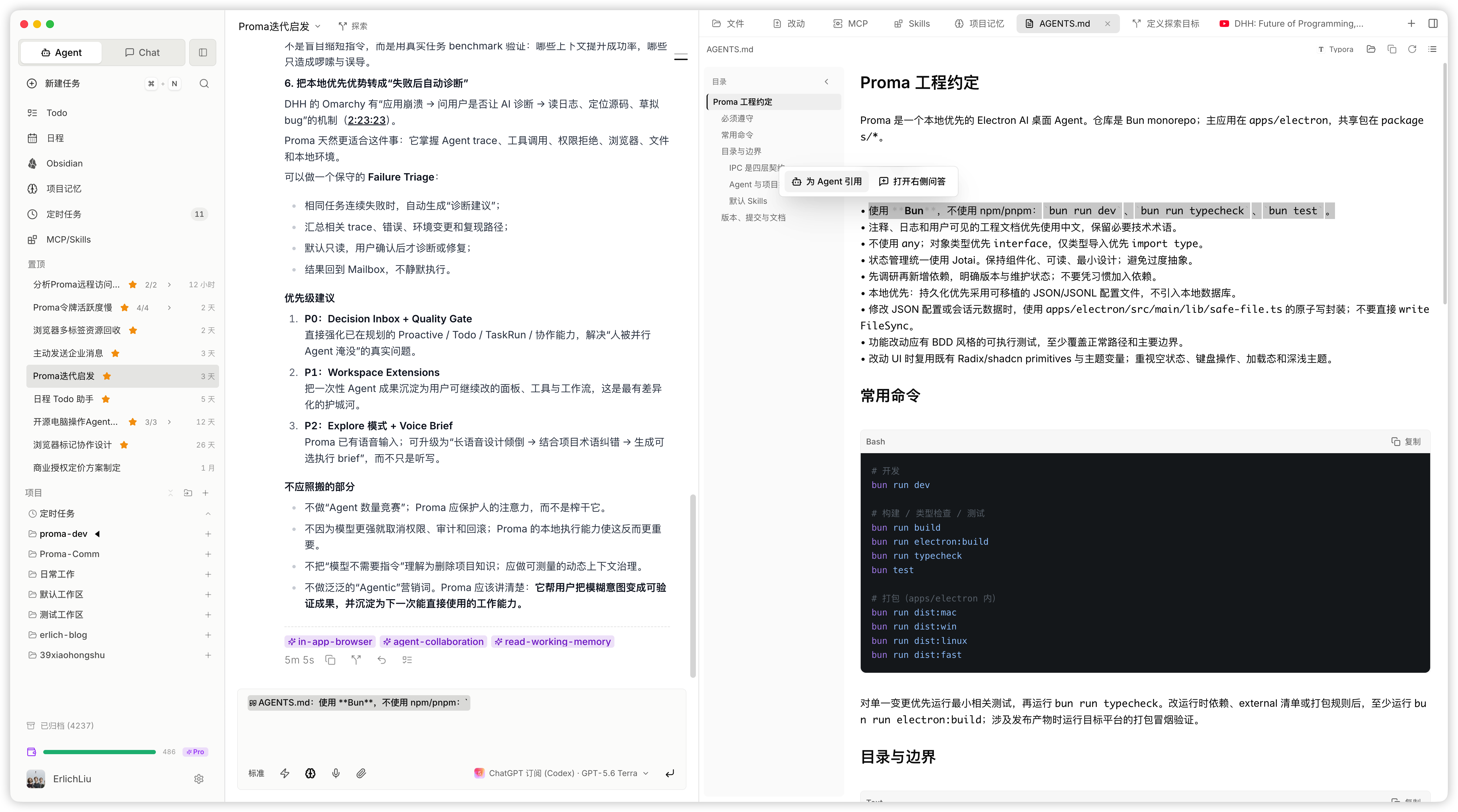Click the AGENTS.md preview scrollbar
1458x812 pixels.
1445,184
